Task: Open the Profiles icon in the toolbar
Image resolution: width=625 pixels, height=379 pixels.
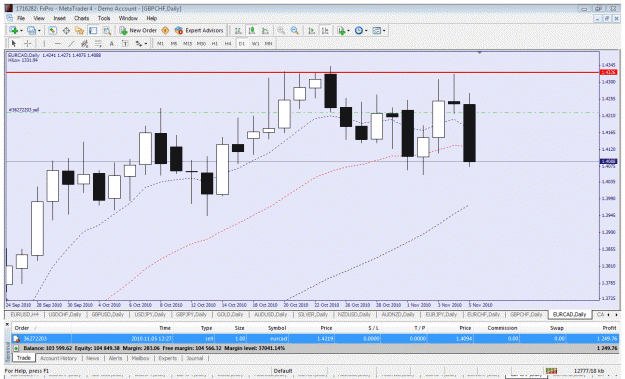Action: [x=31, y=31]
